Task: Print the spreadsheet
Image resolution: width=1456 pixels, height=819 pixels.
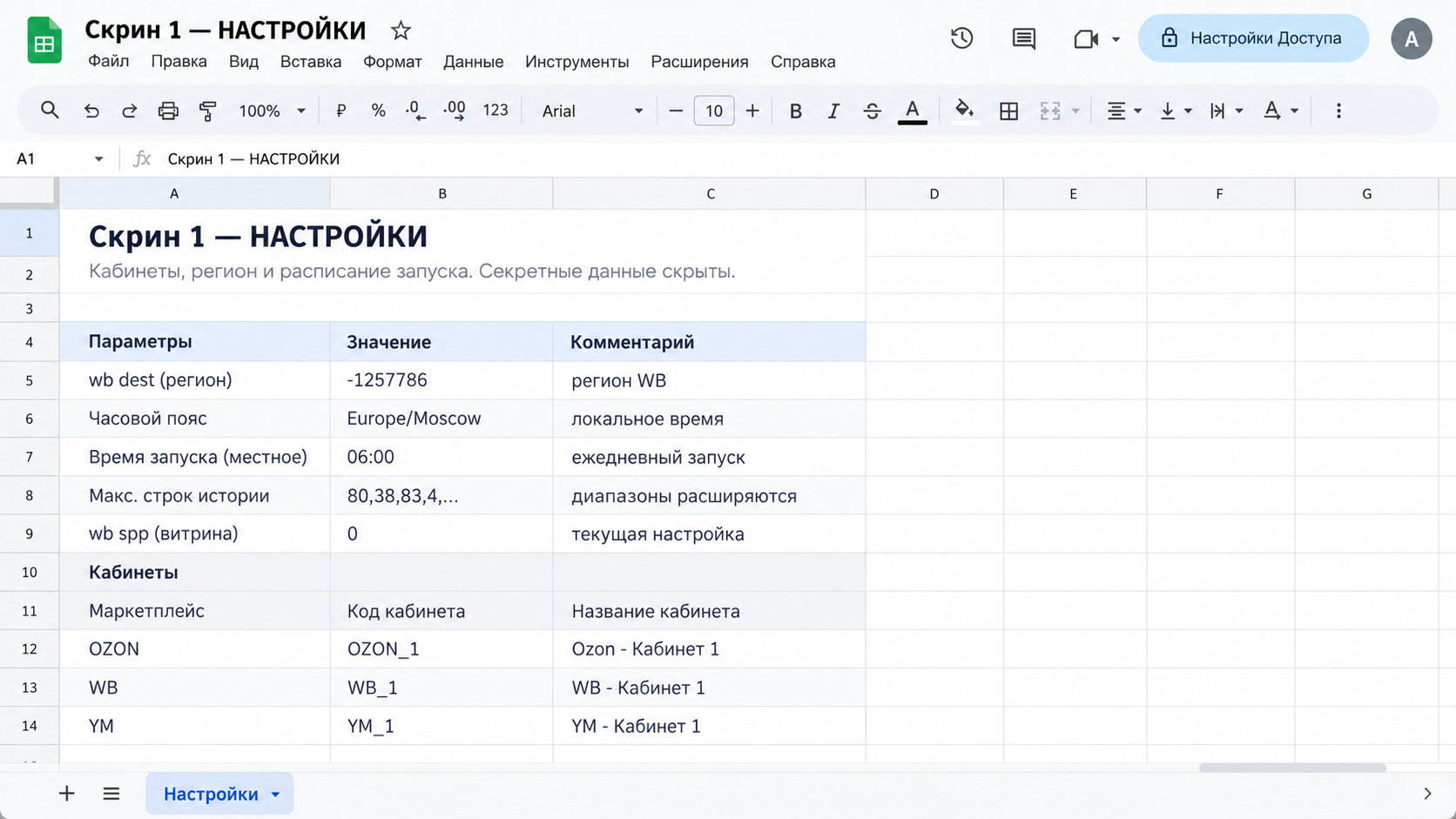Action: pyautogui.click(x=168, y=111)
